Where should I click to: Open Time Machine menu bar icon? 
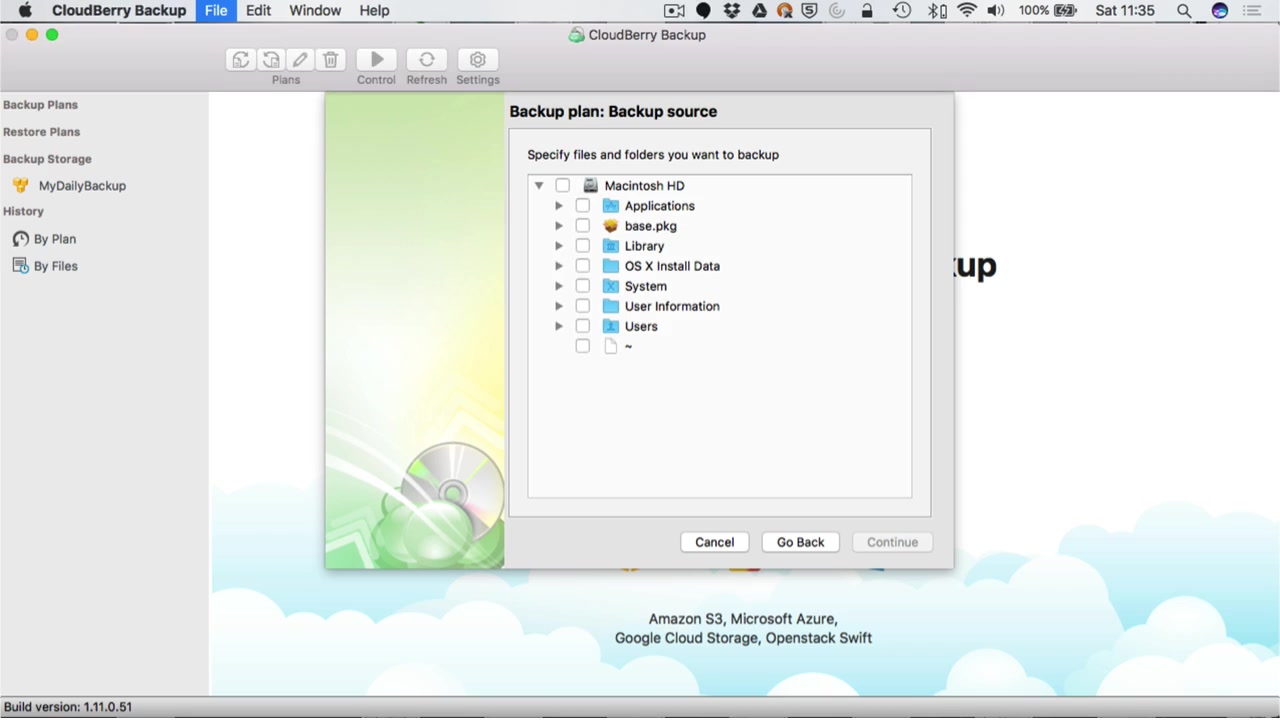(x=902, y=11)
